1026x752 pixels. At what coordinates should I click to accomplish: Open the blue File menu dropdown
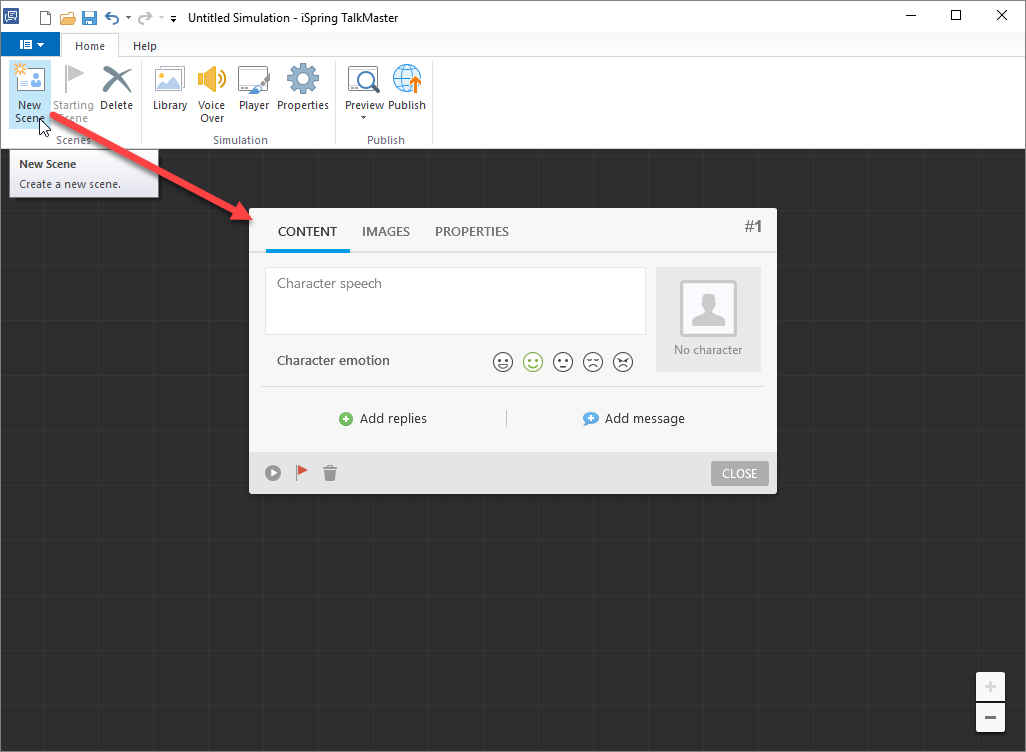click(30, 45)
